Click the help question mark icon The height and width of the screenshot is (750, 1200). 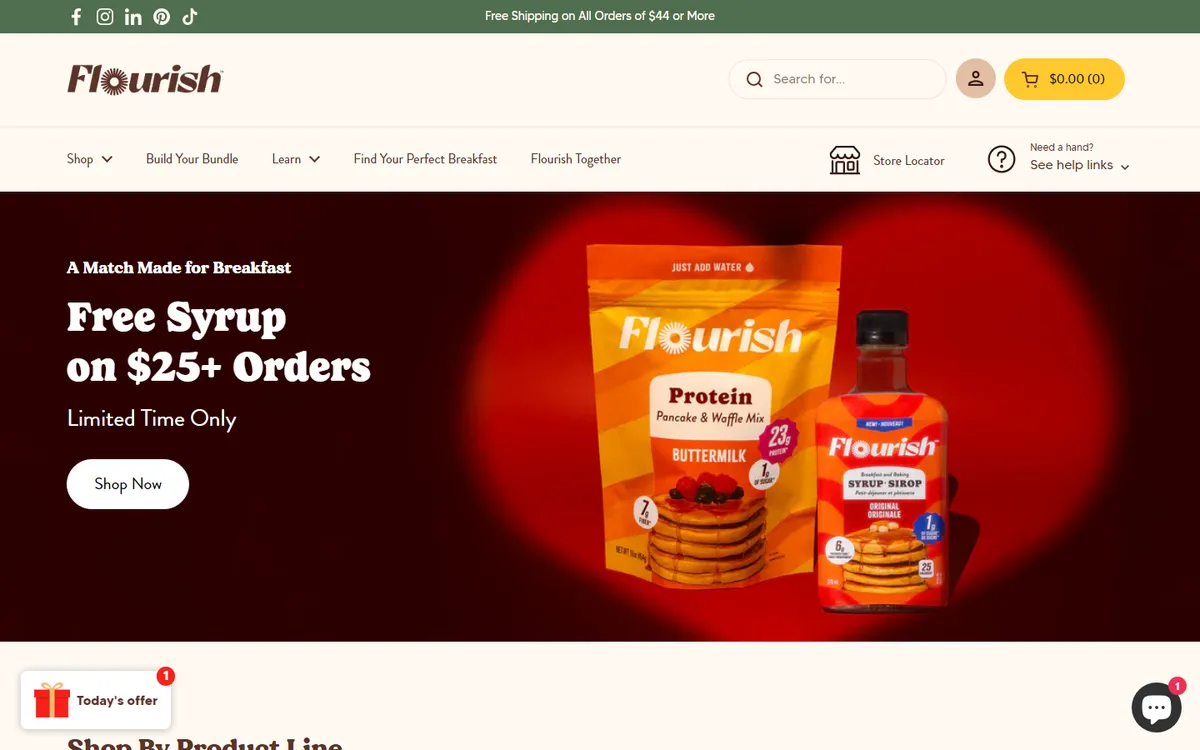(x=1001, y=159)
